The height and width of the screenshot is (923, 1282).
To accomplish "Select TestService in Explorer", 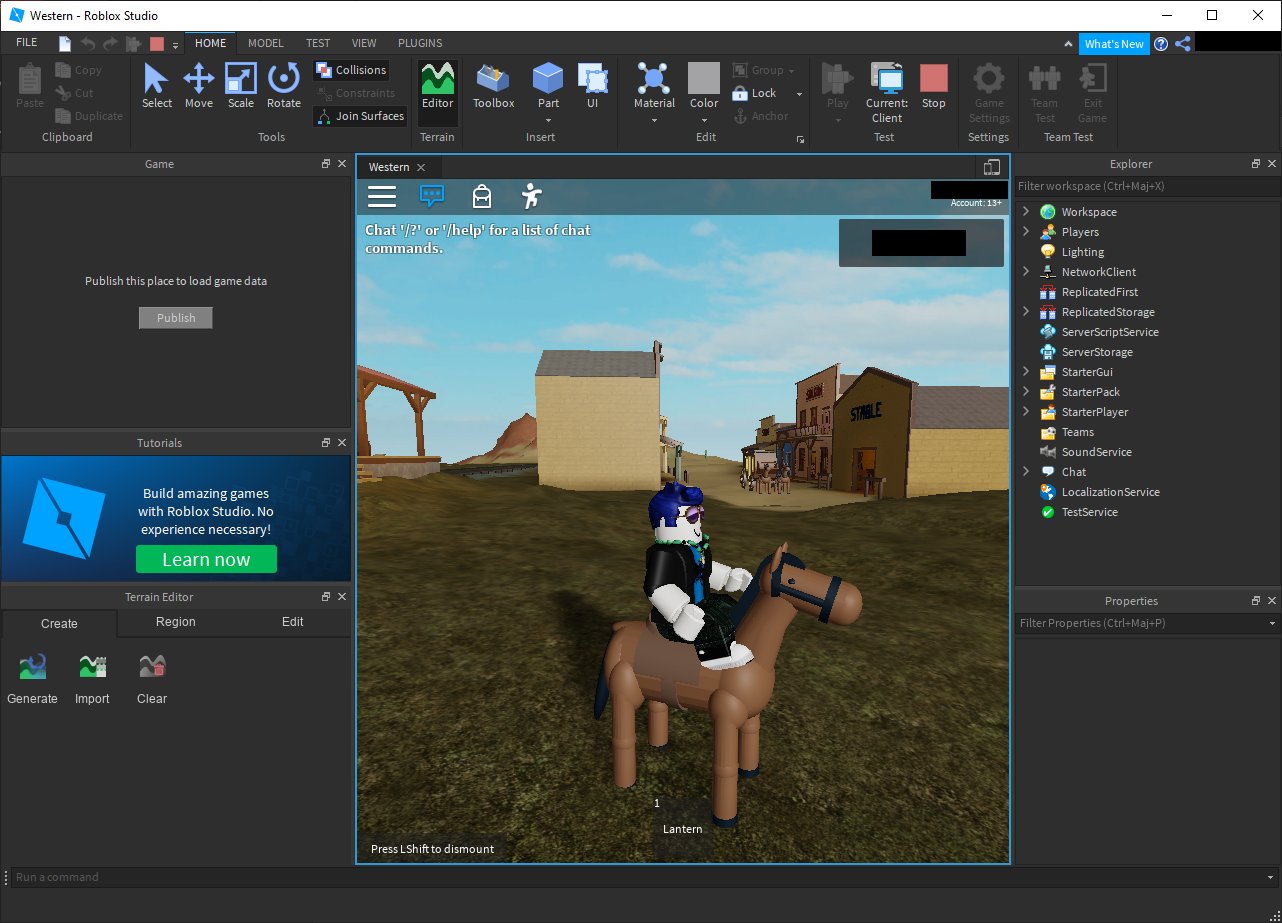I will 1090,512.
